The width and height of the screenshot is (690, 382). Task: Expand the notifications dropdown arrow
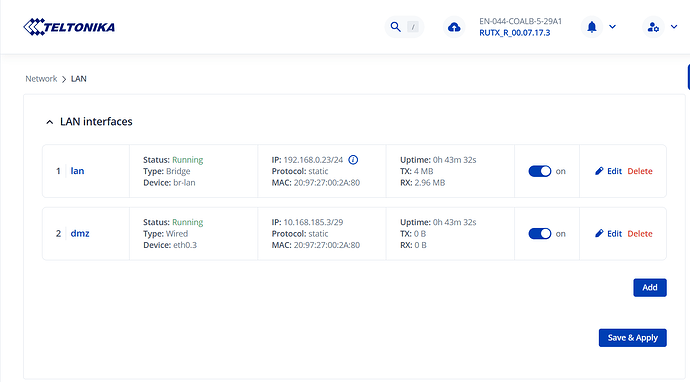612,27
